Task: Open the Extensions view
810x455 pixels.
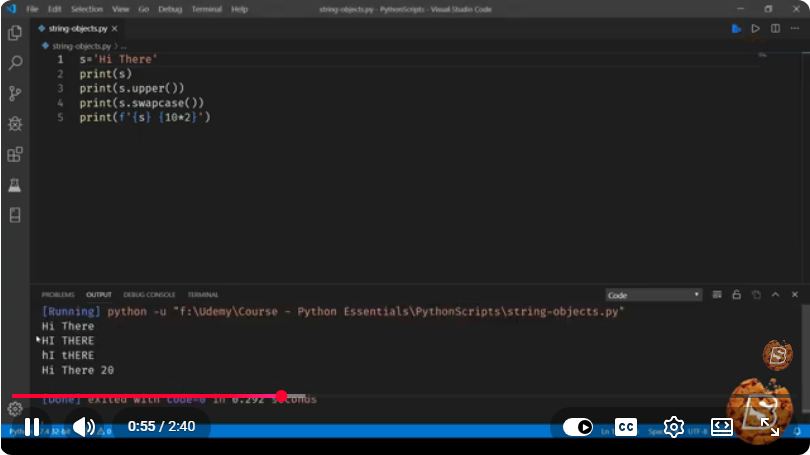Action: pyautogui.click(x=15, y=154)
